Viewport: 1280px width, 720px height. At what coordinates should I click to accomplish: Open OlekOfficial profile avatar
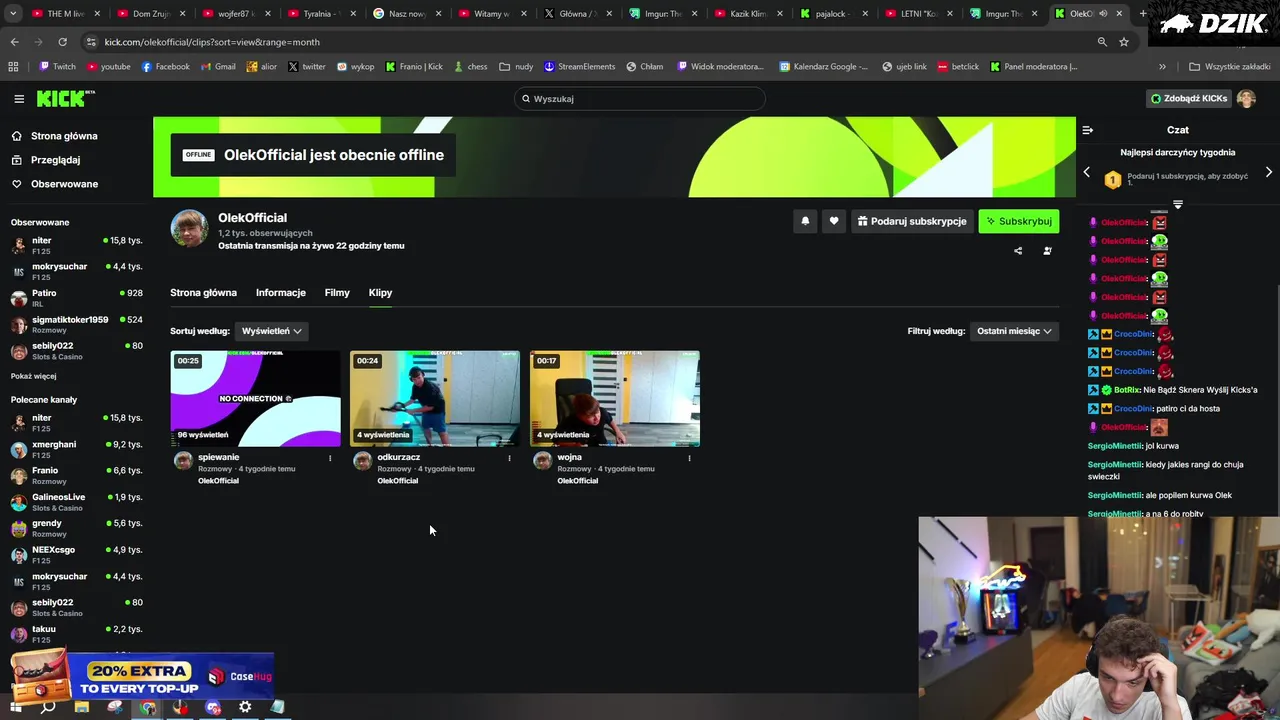coord(189,229)
